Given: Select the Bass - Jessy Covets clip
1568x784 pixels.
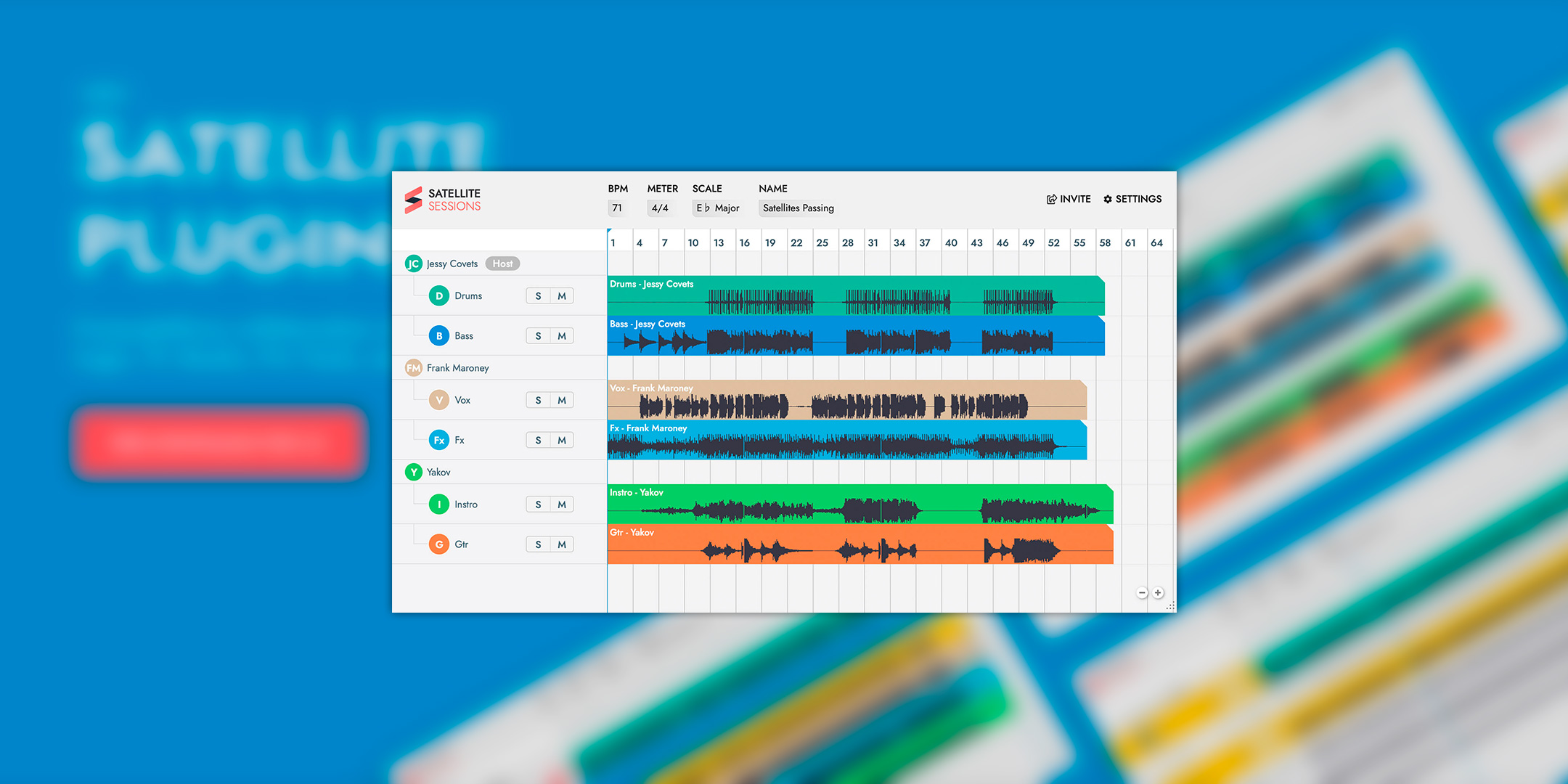Looking at the screenshot, I should [x=856, y=335].
